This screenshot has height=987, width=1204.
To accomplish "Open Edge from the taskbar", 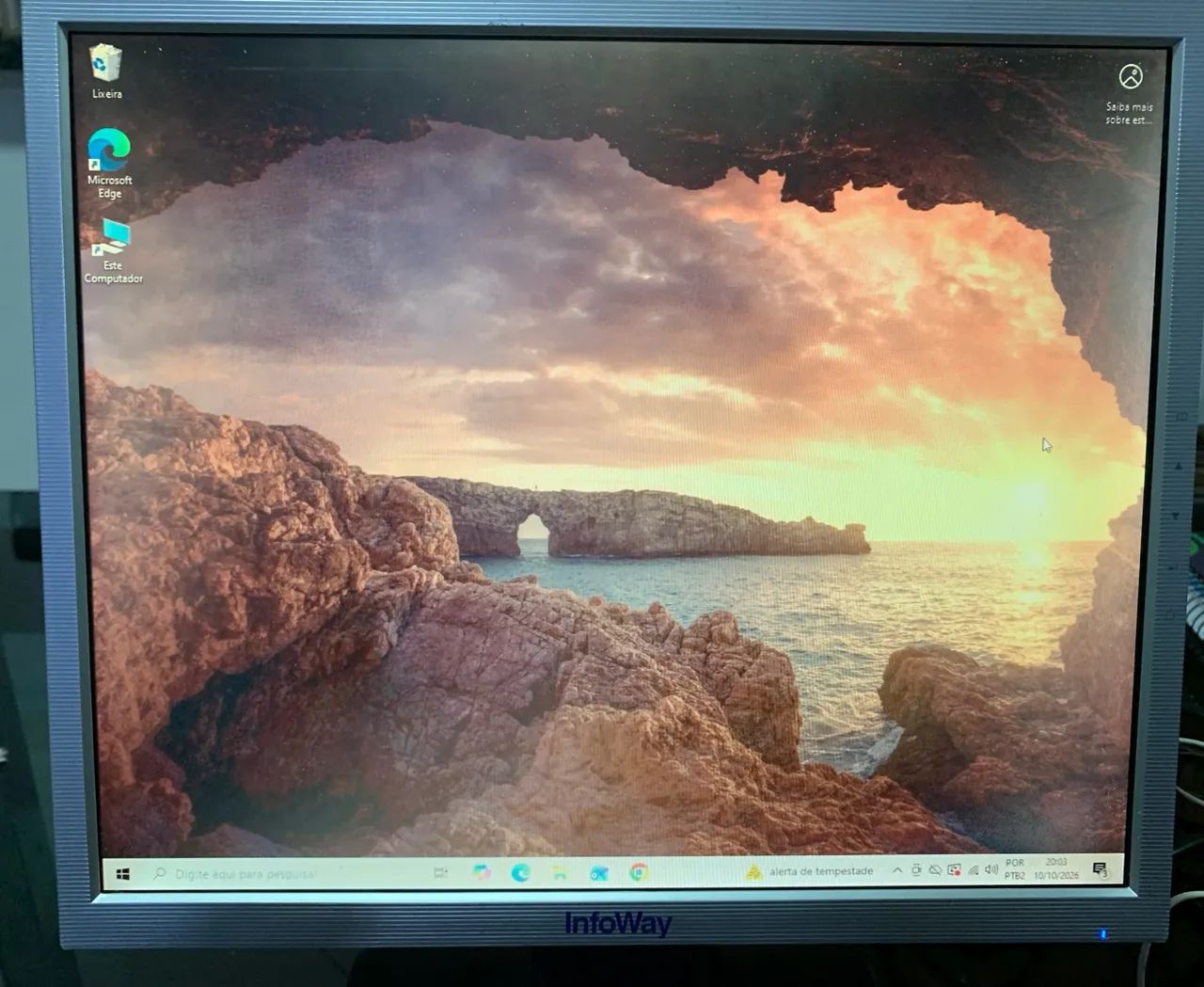I will (x=520, y=873).
